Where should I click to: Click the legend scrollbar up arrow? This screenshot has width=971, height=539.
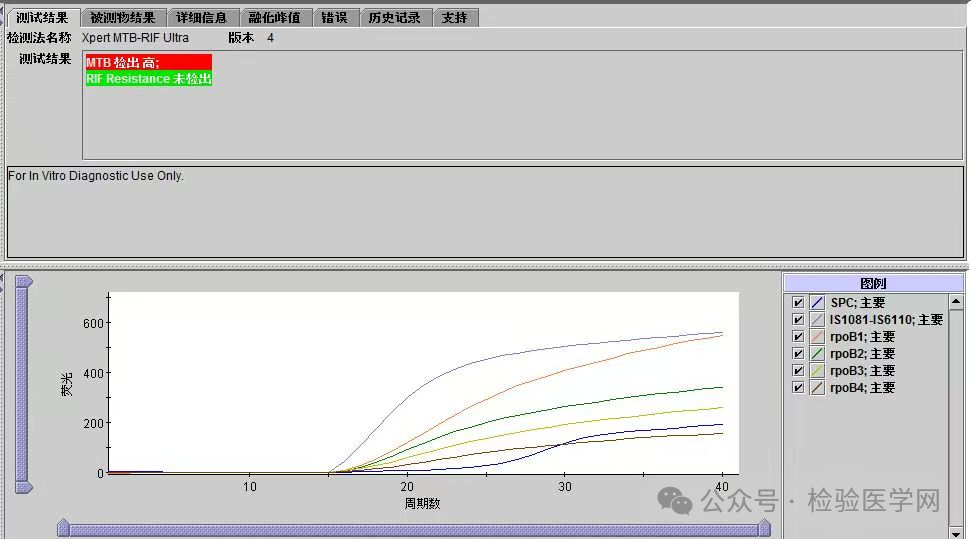tap(956, 302)
